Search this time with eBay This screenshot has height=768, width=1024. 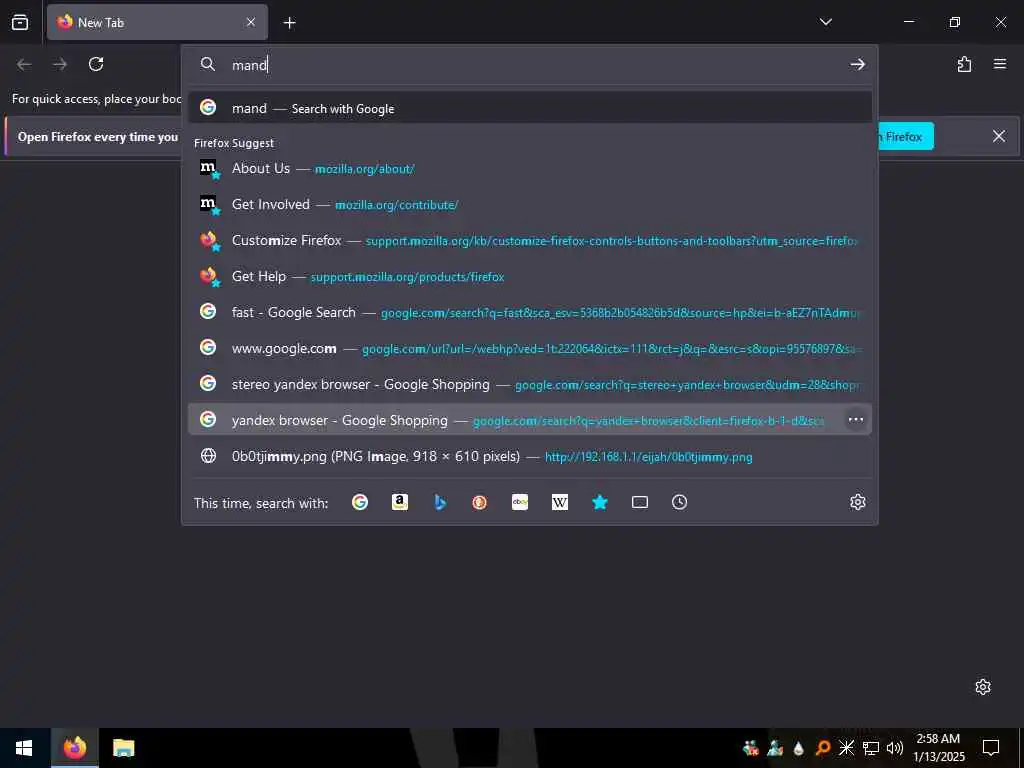pos(520,502)
